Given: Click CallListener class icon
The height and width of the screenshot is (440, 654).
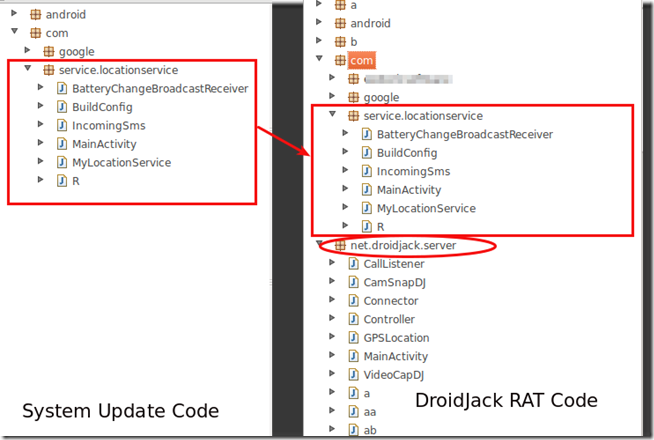Looking at the screenshot, I should 354,264.
